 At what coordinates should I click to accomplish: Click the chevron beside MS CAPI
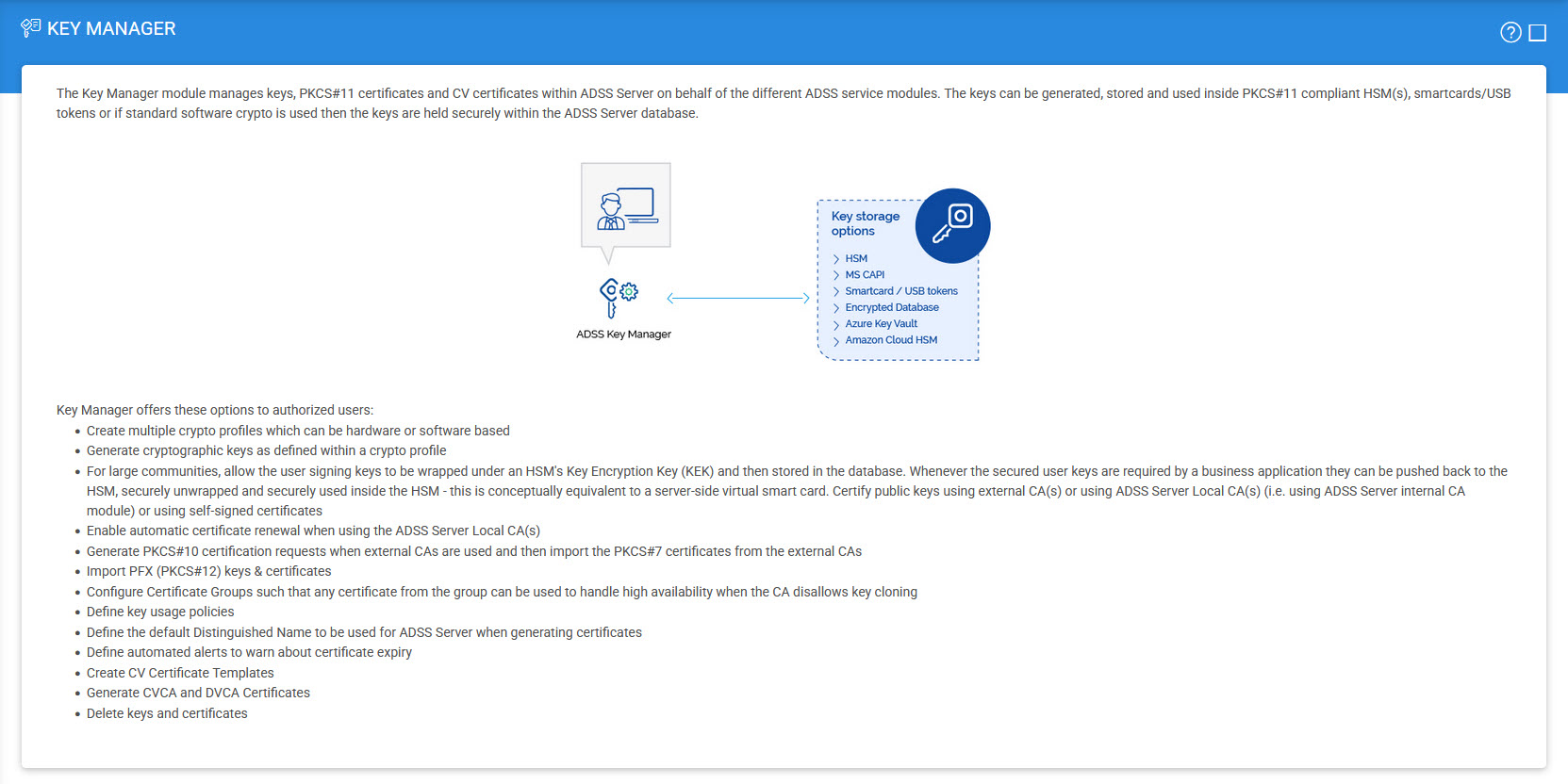(x=836, y=275)
